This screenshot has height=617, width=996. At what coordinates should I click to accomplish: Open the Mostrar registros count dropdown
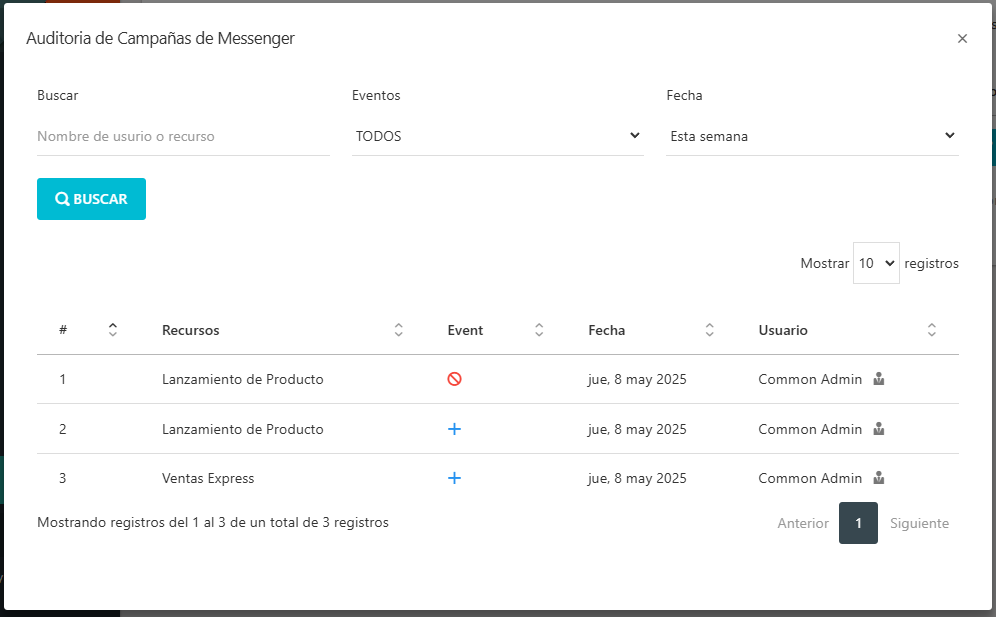[876, 264]
